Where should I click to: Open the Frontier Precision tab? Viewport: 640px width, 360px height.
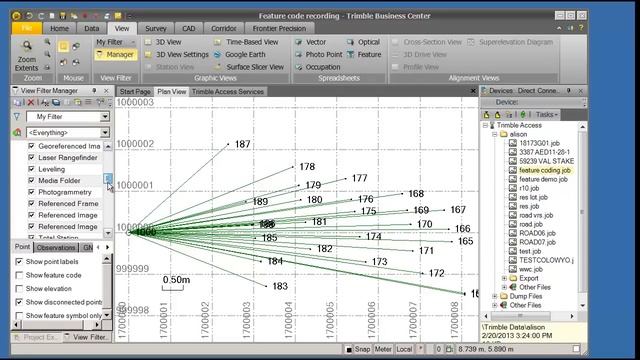[x=279, y=28]
